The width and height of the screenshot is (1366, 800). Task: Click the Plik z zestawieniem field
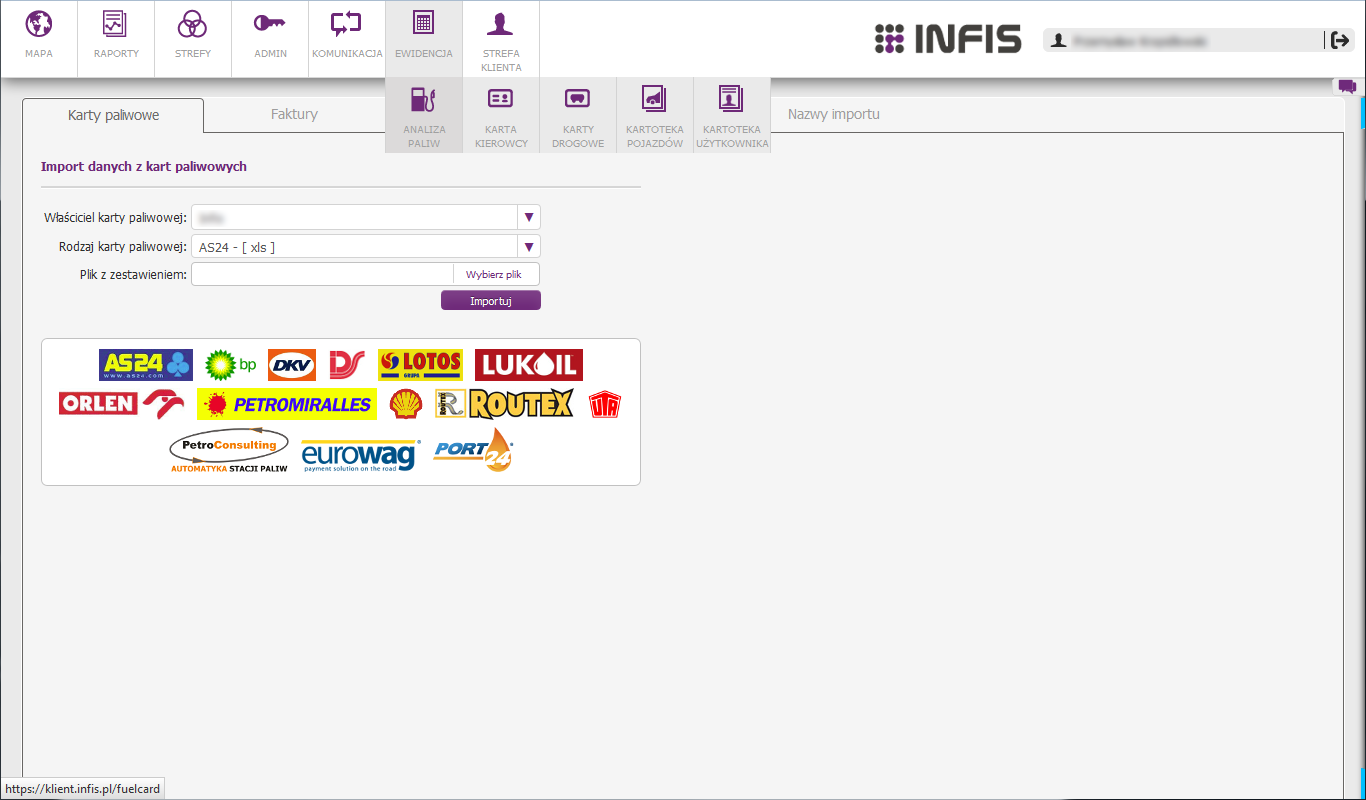pyautogui.click(x=322, y=274)
